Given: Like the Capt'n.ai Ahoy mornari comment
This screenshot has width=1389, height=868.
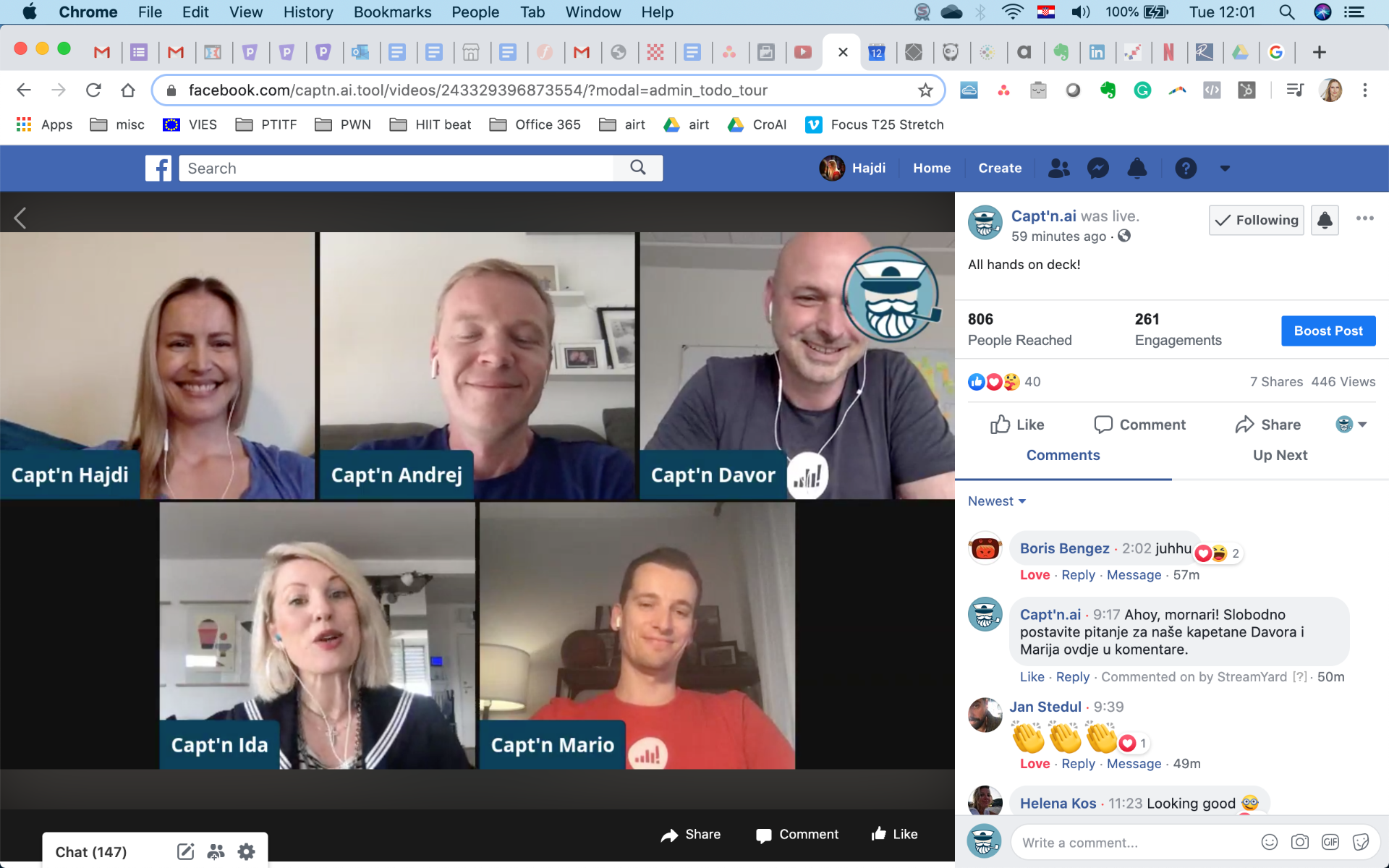Looking at the screenshot, I should coord(1032,677).
